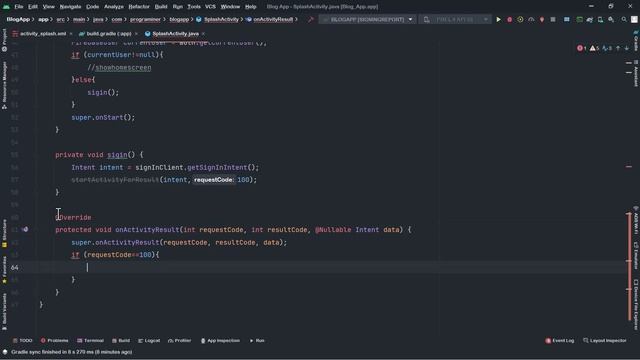Open the Resource Manager tool window
Image resolution: width=640 pixels, height=360 pixels.
(4, 85)
